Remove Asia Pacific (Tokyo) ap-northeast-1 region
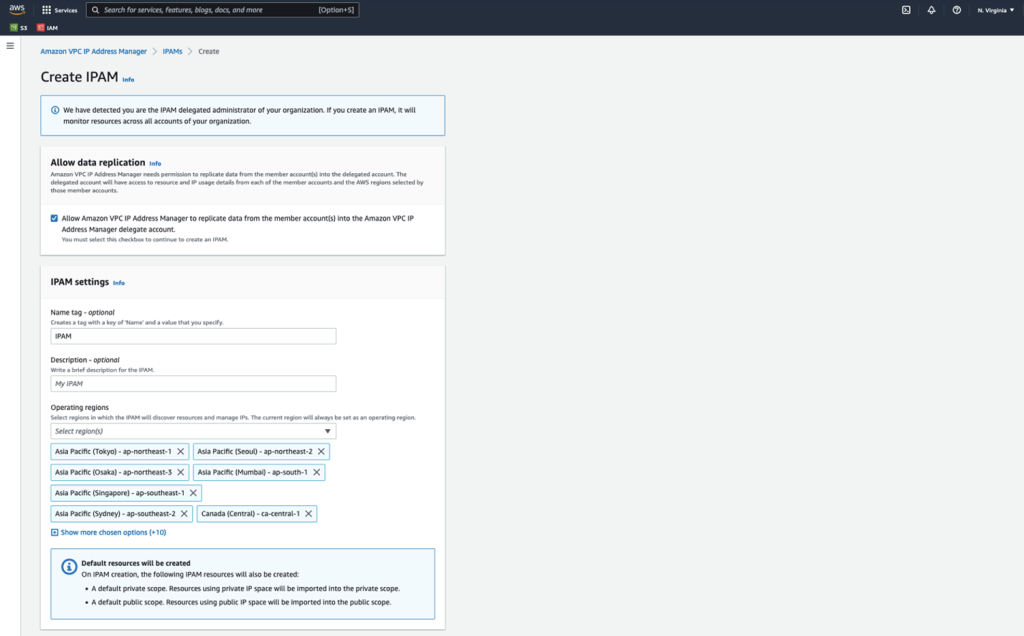This screenshot has width=1024, height=636. [x=181, y=451]
